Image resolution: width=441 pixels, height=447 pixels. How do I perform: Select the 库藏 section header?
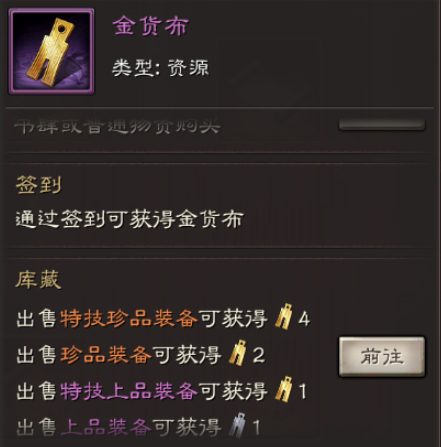coord(39,279)
